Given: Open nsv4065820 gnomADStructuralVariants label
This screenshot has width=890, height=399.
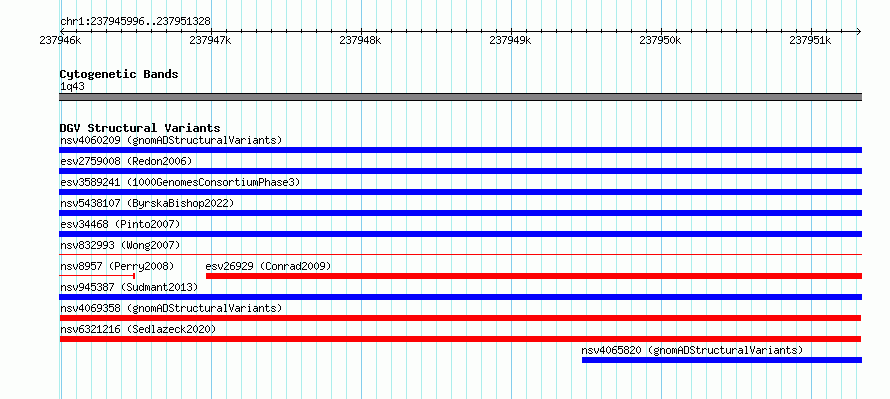Looking at the screenshot, I should tap(692, 350).
